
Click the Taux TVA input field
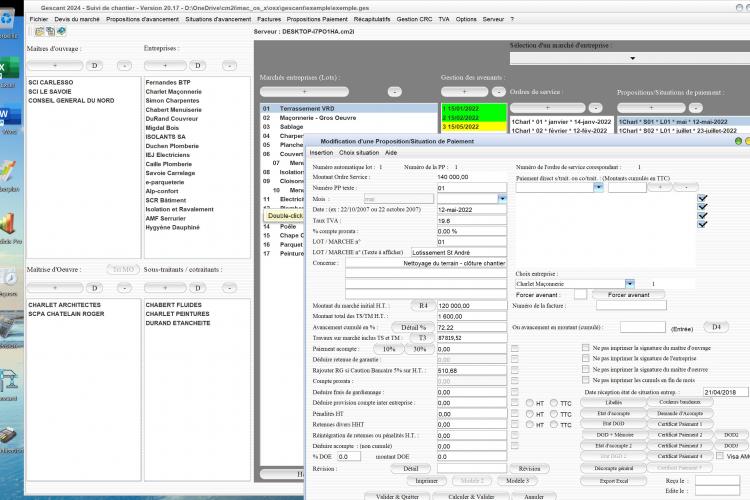(472, 221)
